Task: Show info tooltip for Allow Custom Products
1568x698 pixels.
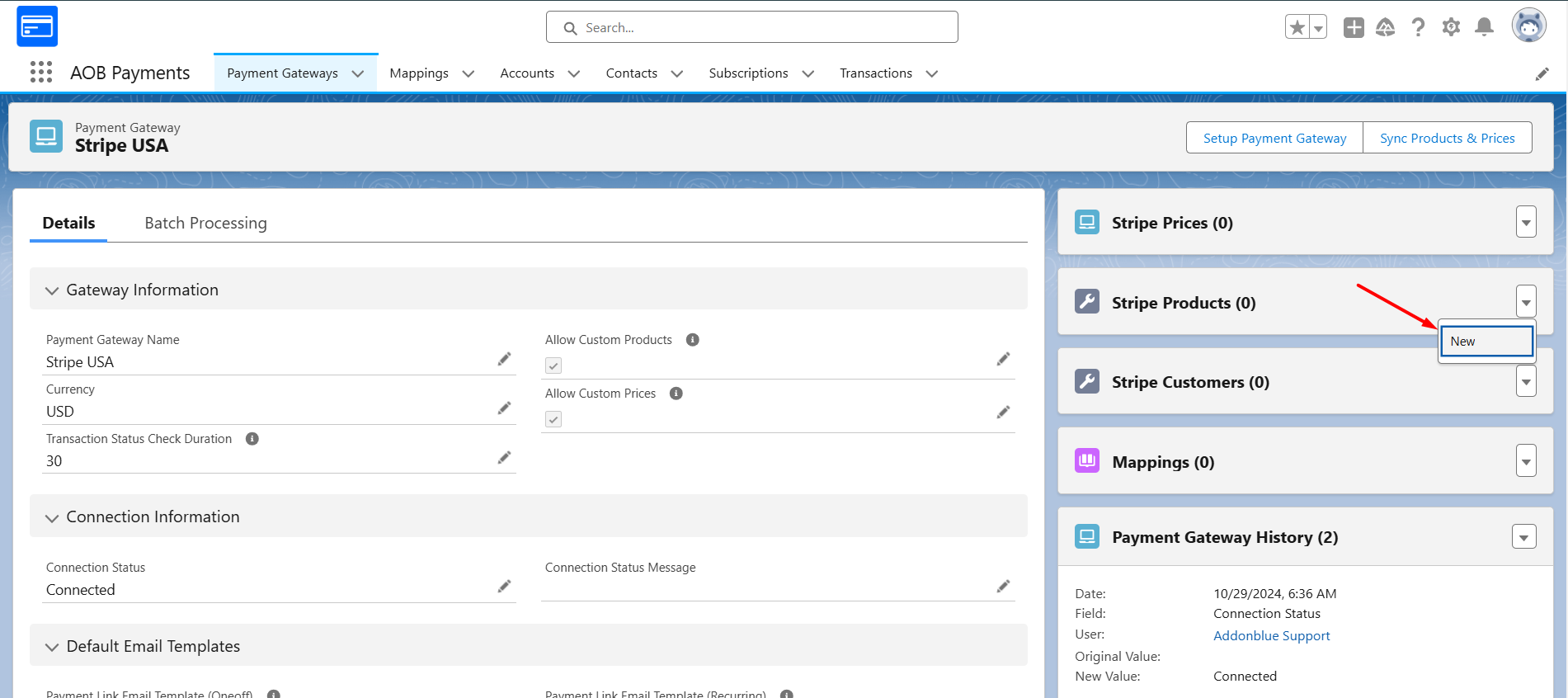Action: click(693, 340)
